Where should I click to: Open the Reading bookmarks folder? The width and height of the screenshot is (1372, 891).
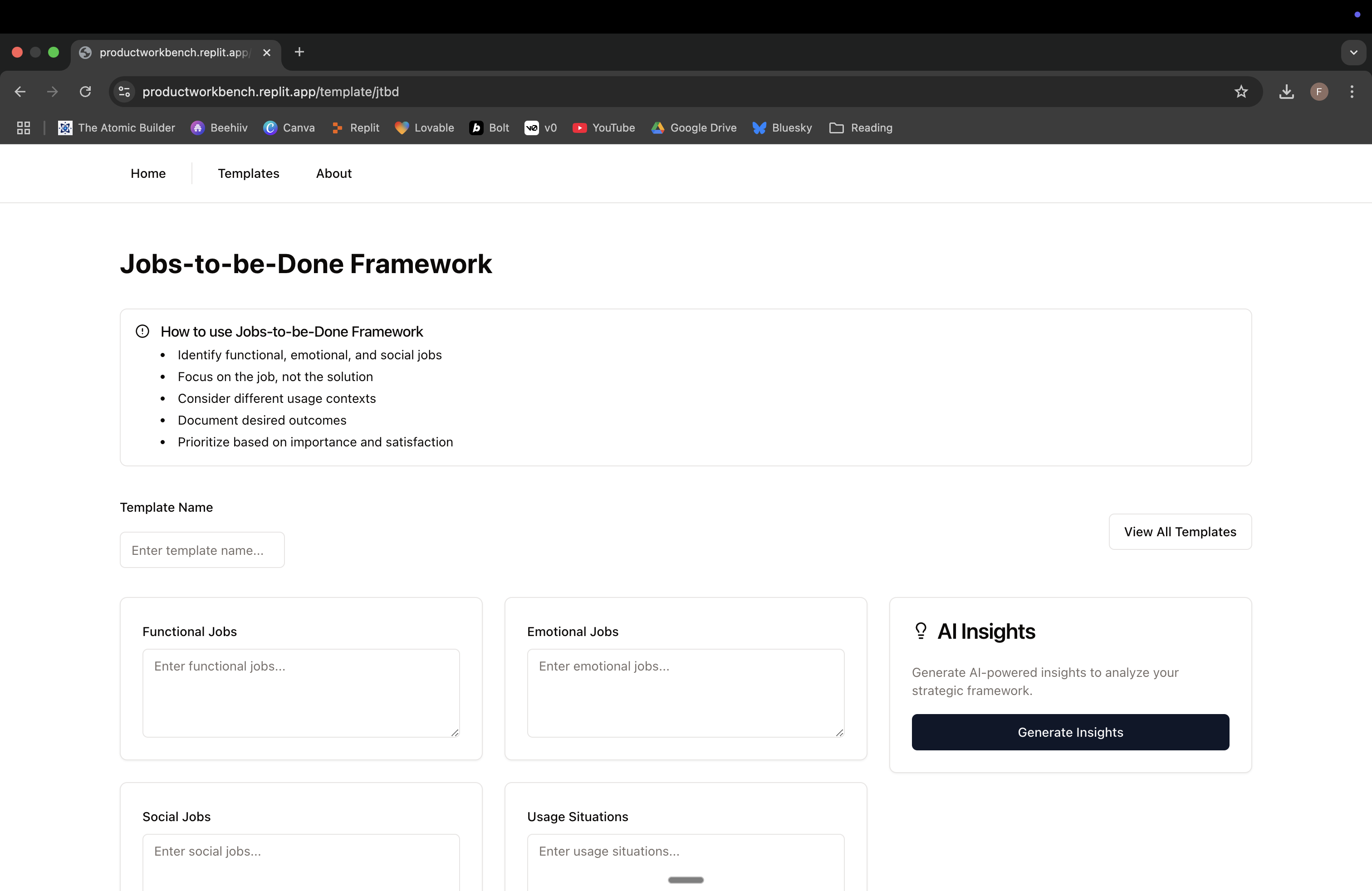861,128
